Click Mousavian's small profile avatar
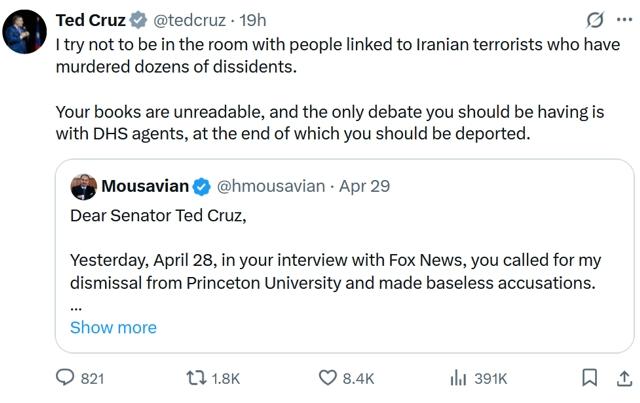 84,187
